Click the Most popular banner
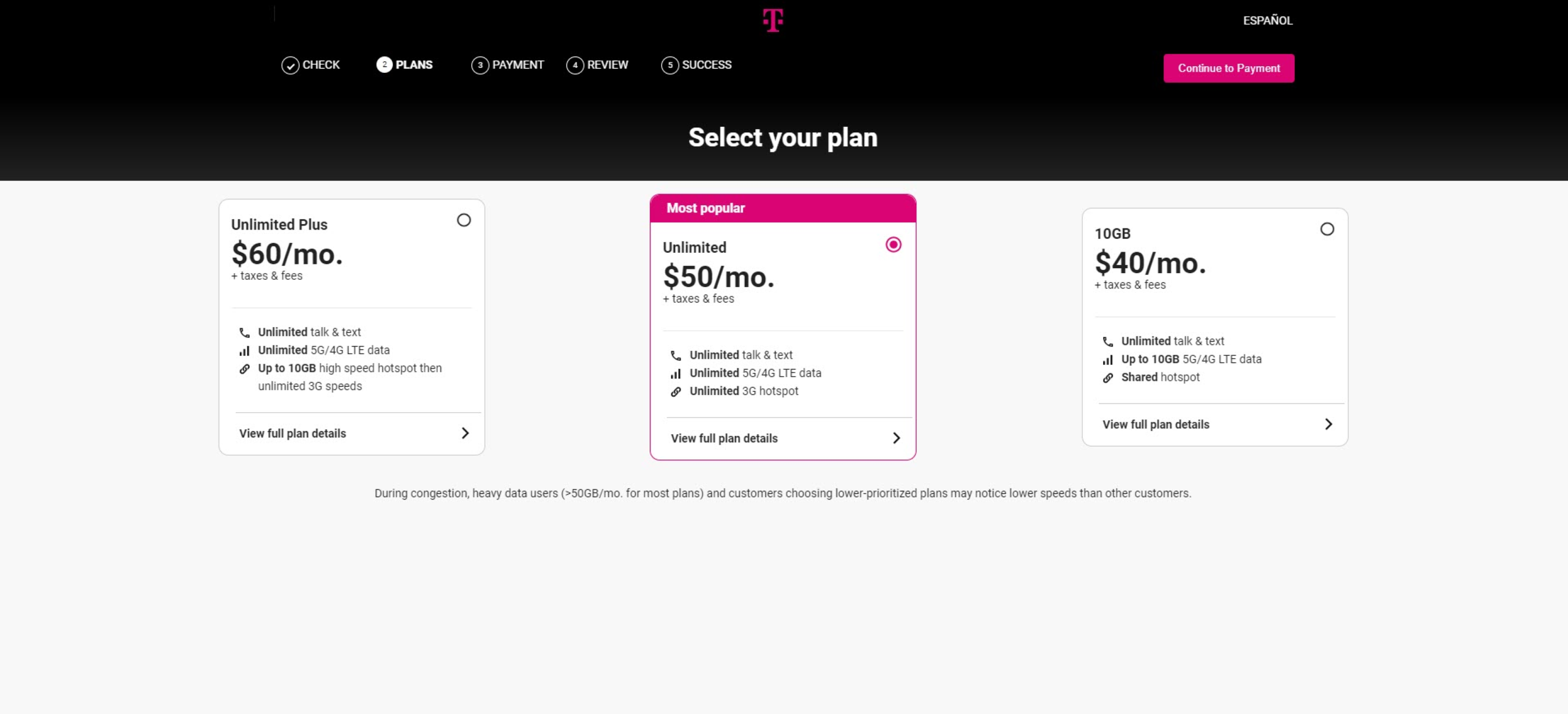 point(783,208)
